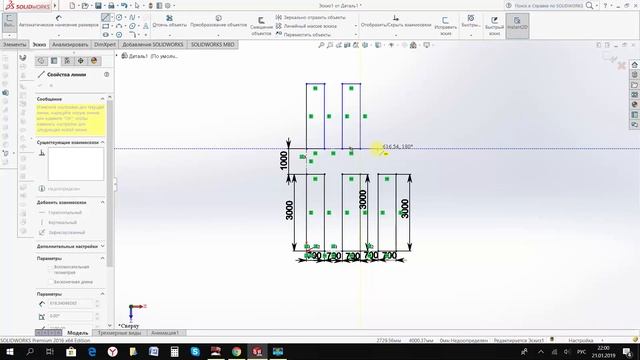Open ConfigurationManager panel tab
Image resolution: width=640 pixels, height=360 pixels.
pyautogui.click(x=68, y=61)
